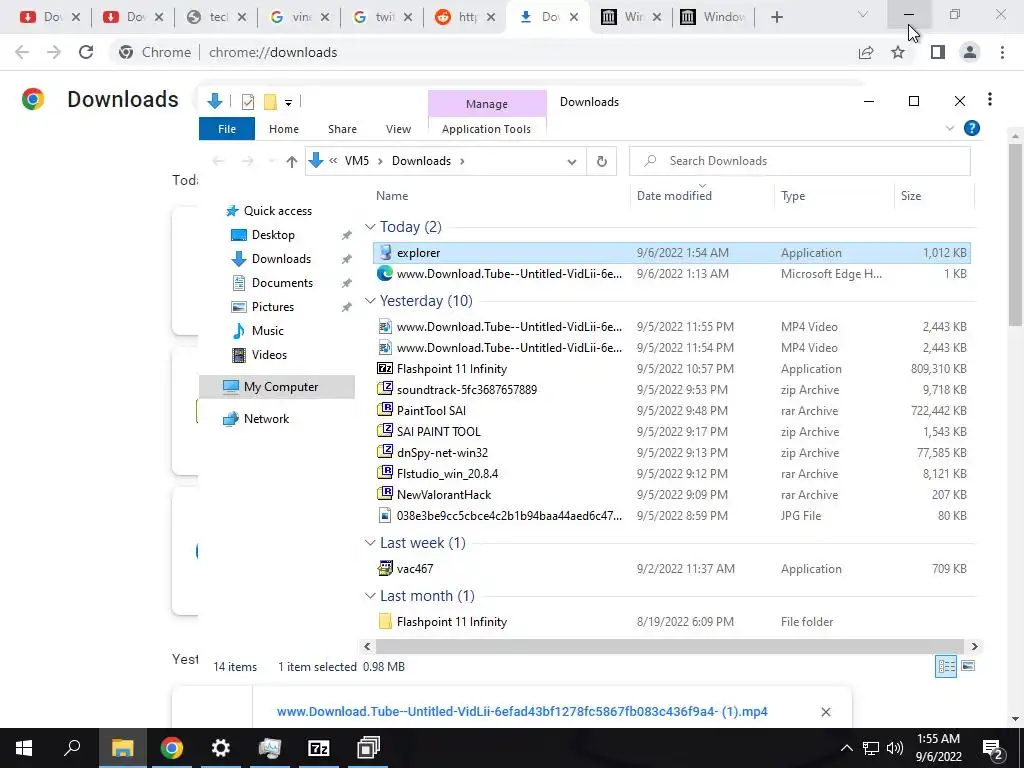Image resolution: width=1024 pixels, height=768 pixels.
Task: Open the Customize Quick Access Toolbar dropdown
Action: point(288,103)
